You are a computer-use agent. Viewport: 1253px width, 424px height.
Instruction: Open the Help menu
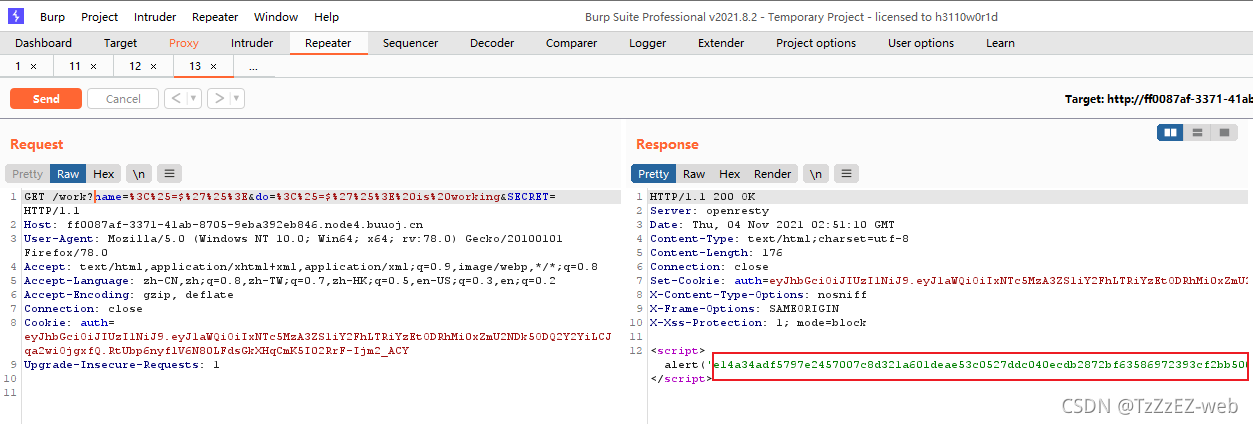pyautogui.click(x=326, y=17)
